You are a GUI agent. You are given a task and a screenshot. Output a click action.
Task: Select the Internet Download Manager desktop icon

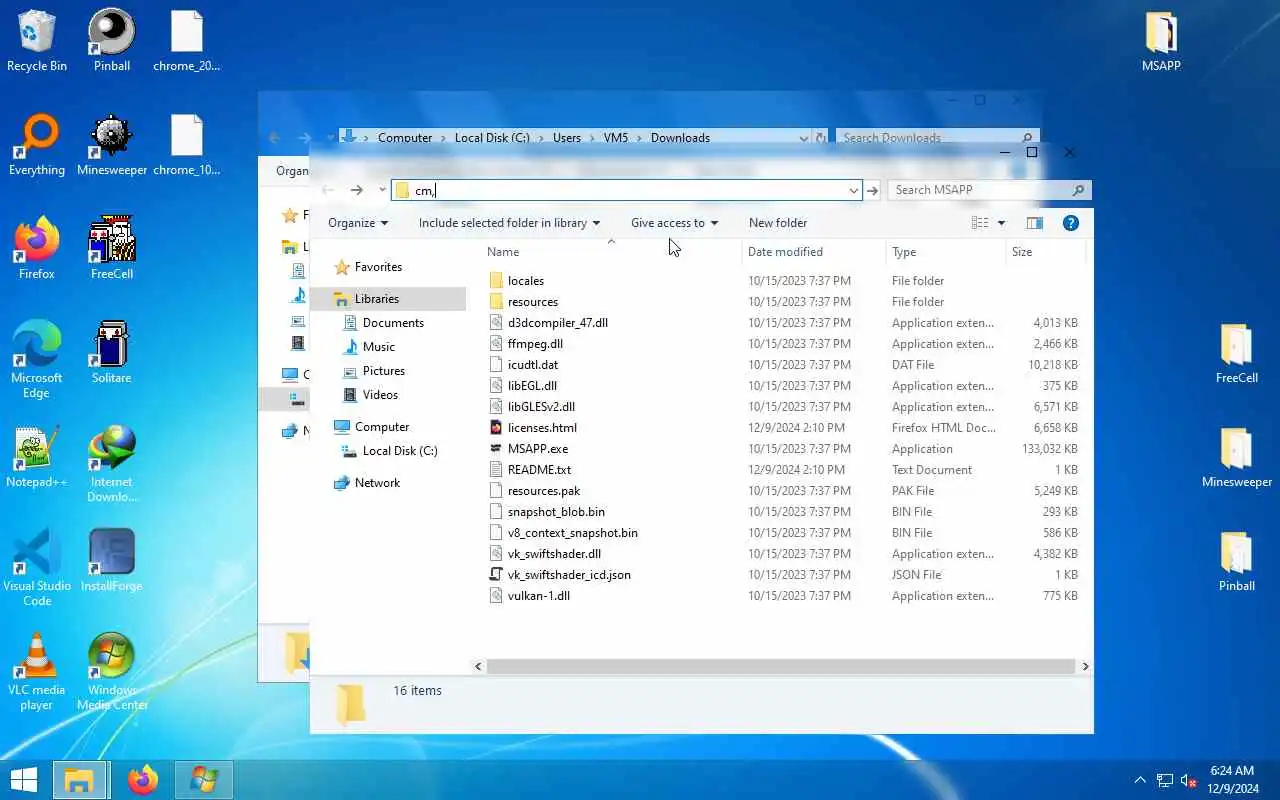112,464
